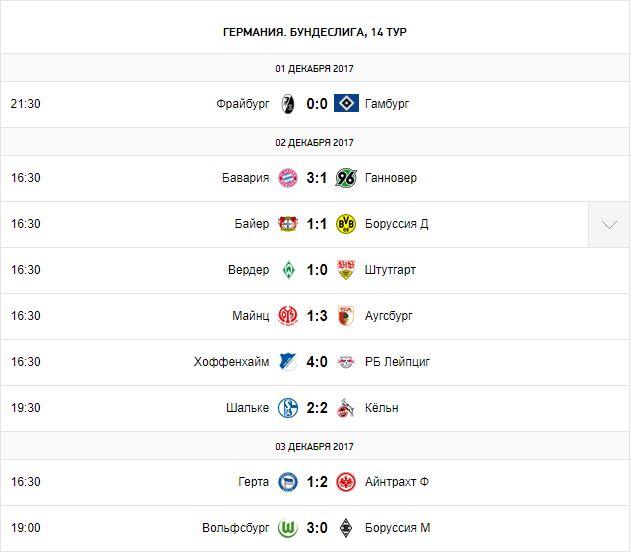Open the Бавария team link
Screen dimensions: 632x554
point(245,178)
